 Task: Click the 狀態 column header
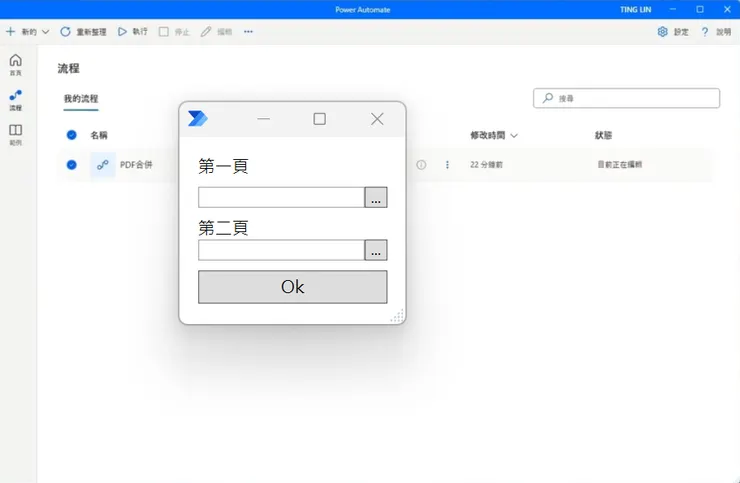[x=603, y=136]
